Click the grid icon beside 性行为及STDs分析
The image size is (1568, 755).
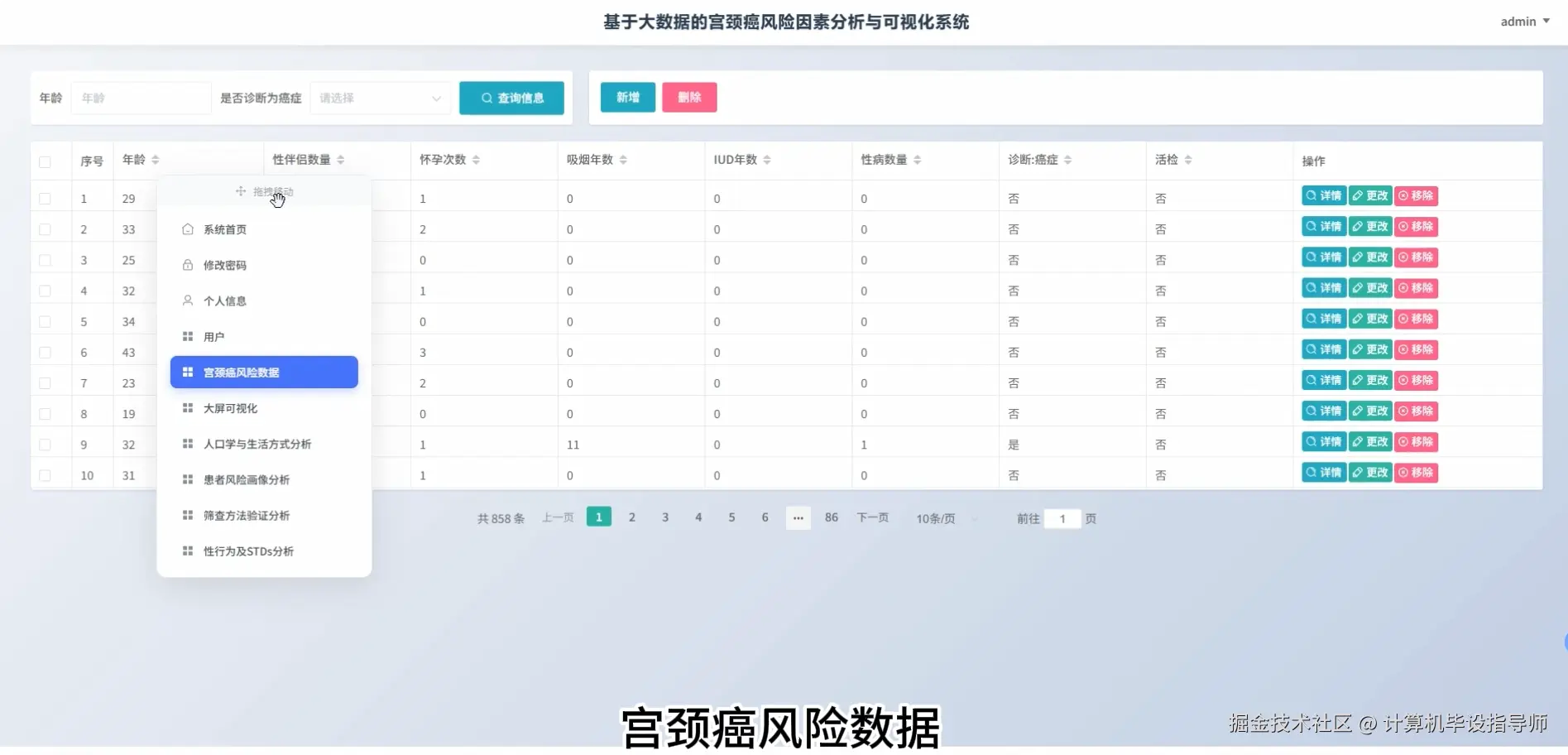188,551
